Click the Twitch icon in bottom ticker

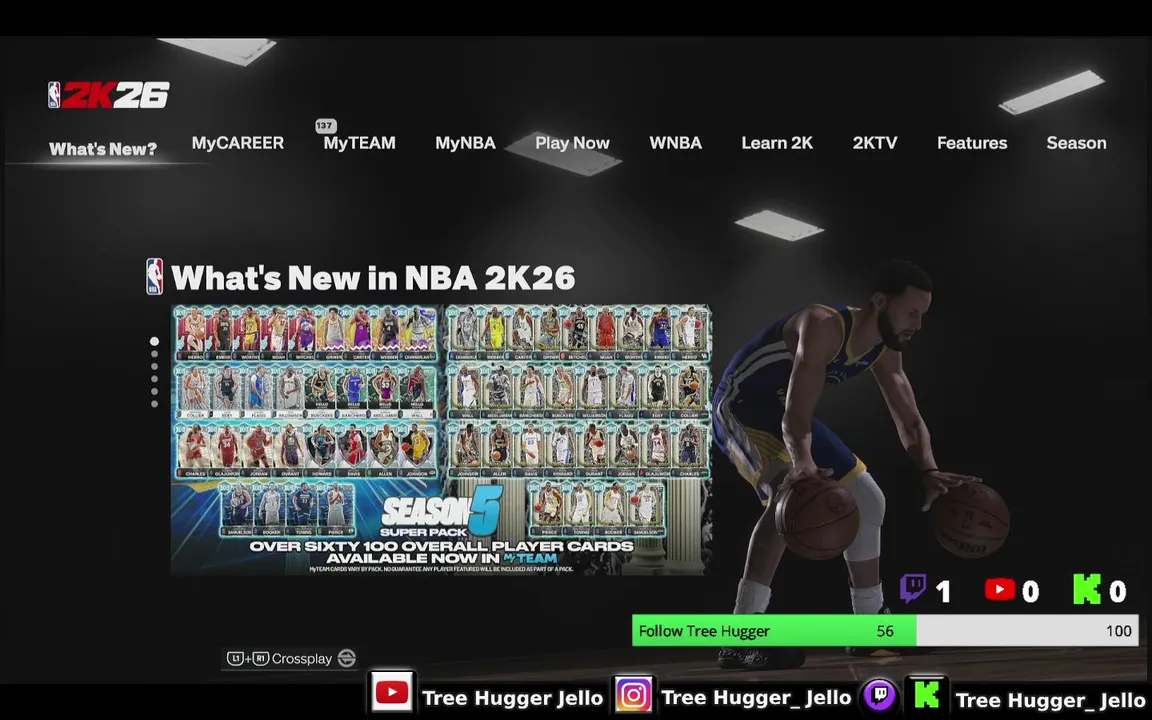pos(879,694)
